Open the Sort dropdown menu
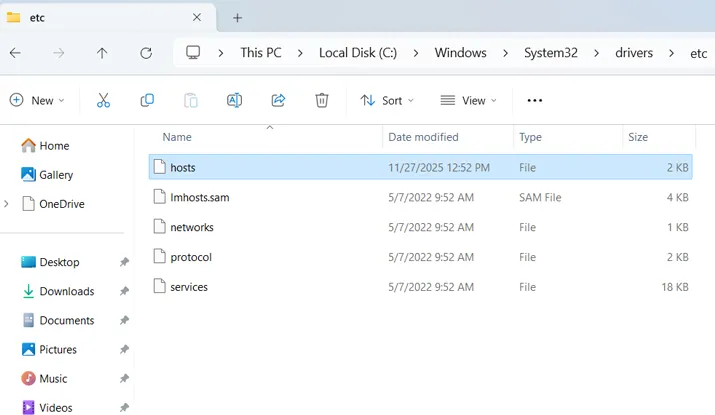 (x=387, y=100)
